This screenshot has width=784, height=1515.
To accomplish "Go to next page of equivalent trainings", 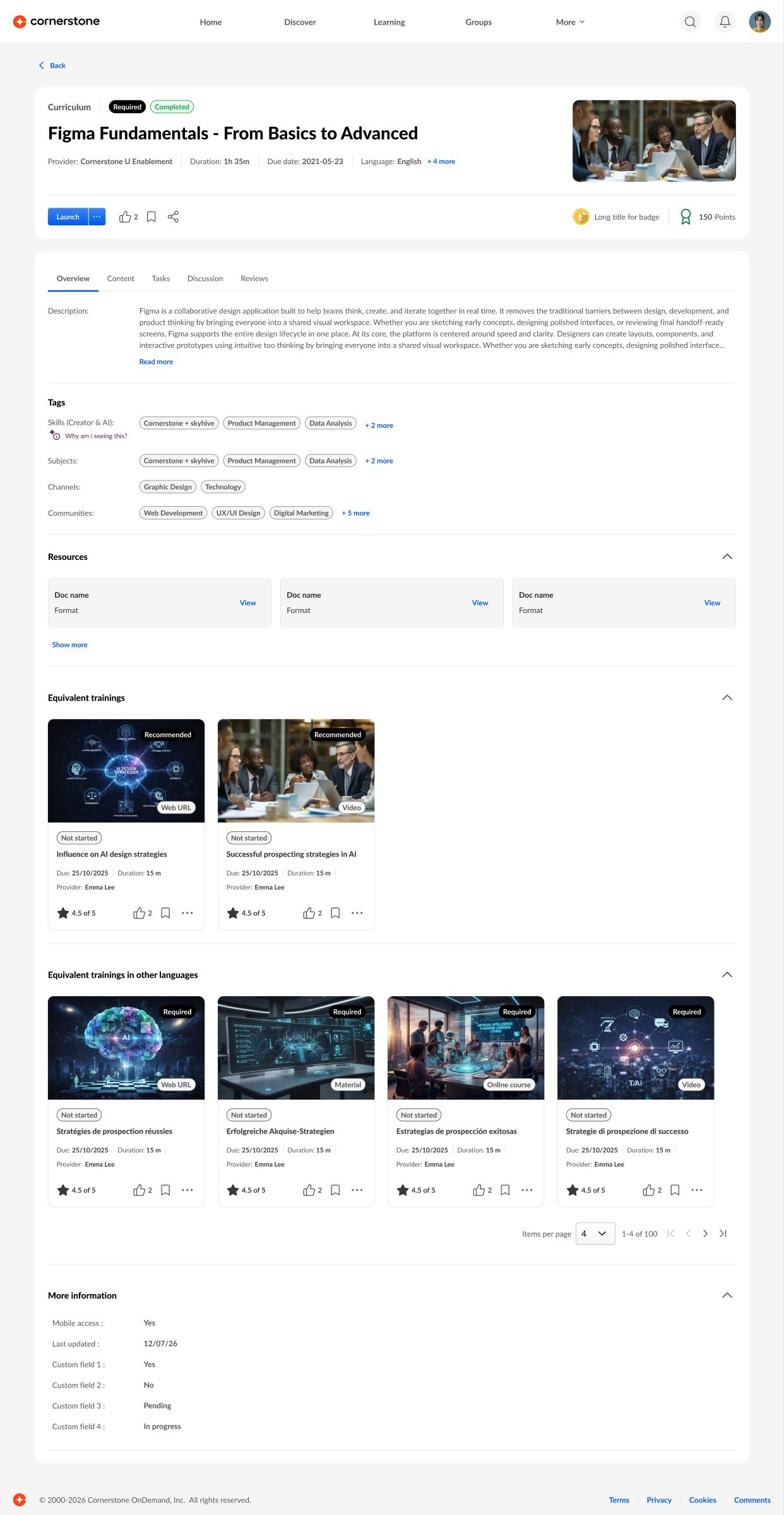I will coord(705,1233).
